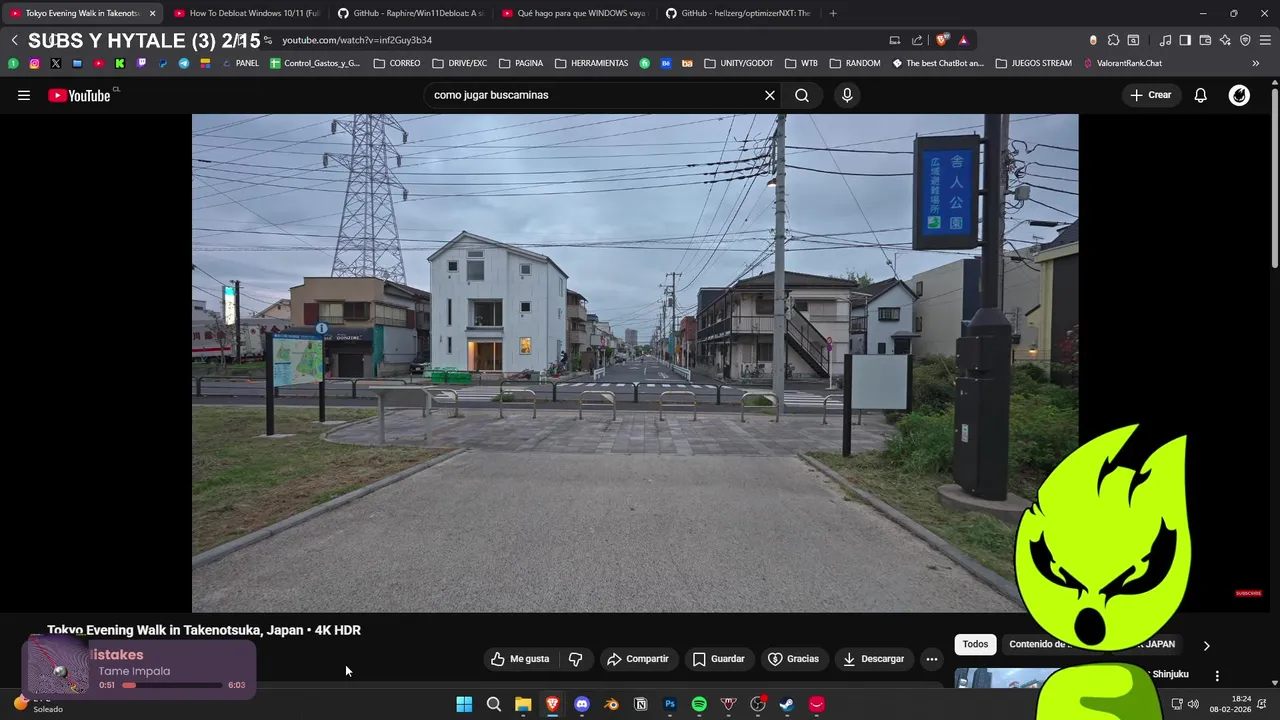View site information in address bar
Screen dimensions: 1280x720
pyautogui.click(x=268, y=40)
